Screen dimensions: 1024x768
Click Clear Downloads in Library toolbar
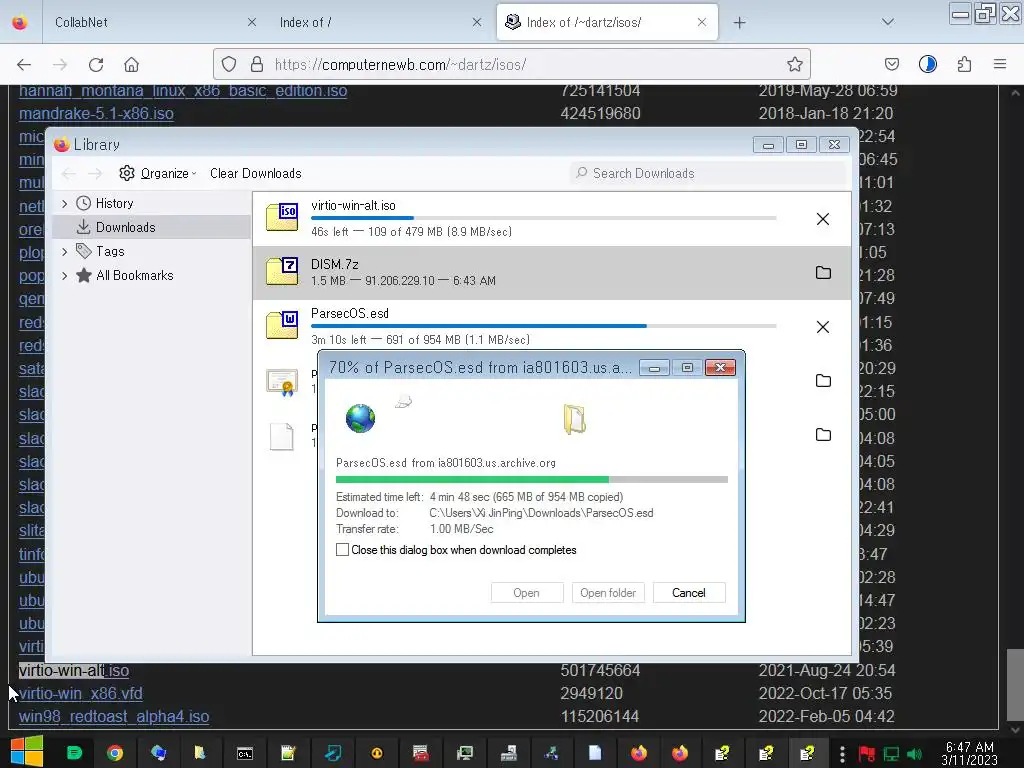pos(255,173)
